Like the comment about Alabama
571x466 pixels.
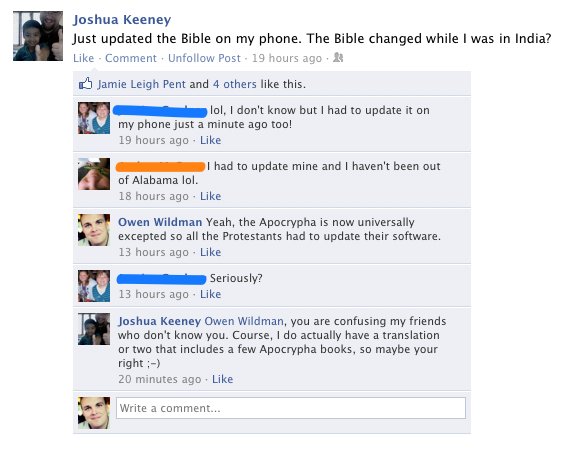point(210,196)
